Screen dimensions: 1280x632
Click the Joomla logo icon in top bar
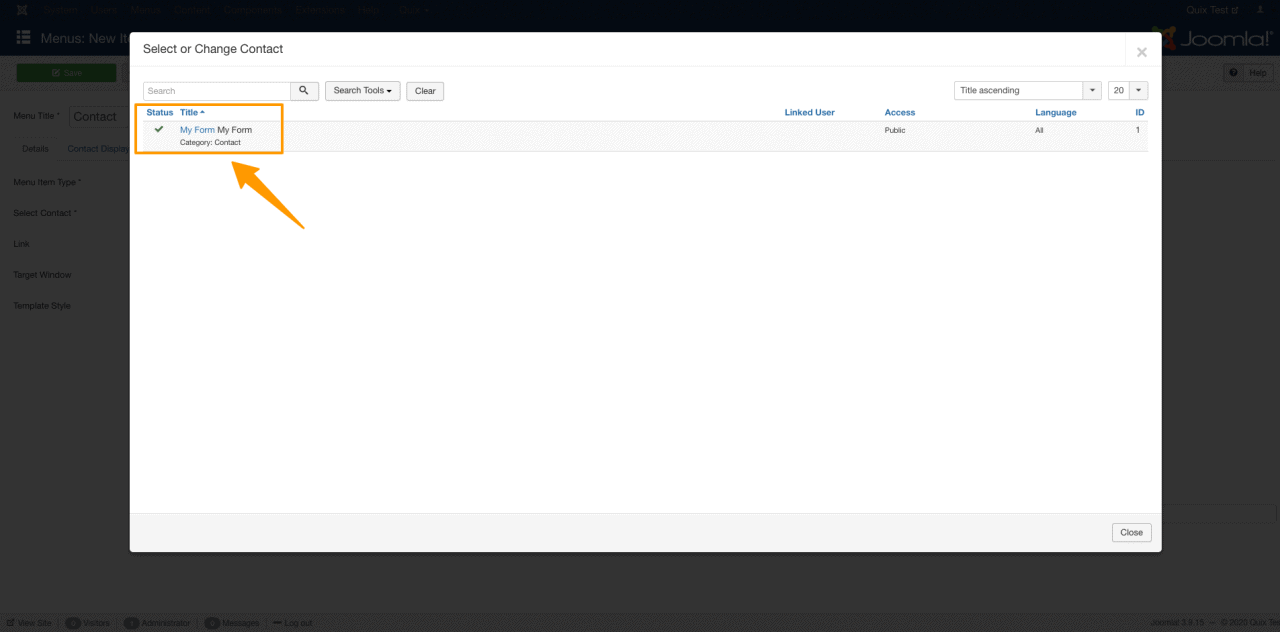(x=21, y=10)
